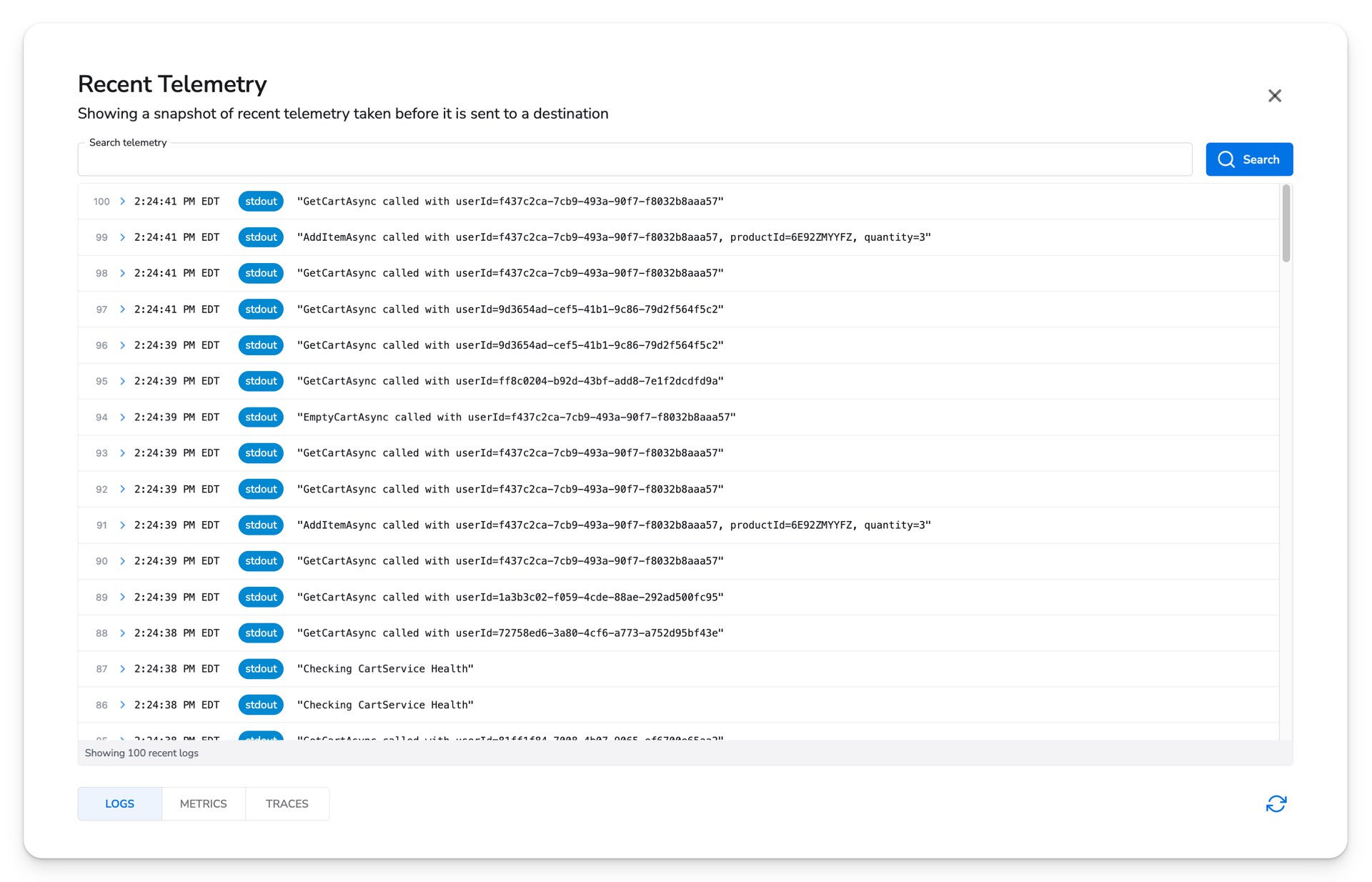Click stdout badge on row 99
The image size is (1372, 882).
(x=261, y=237)
